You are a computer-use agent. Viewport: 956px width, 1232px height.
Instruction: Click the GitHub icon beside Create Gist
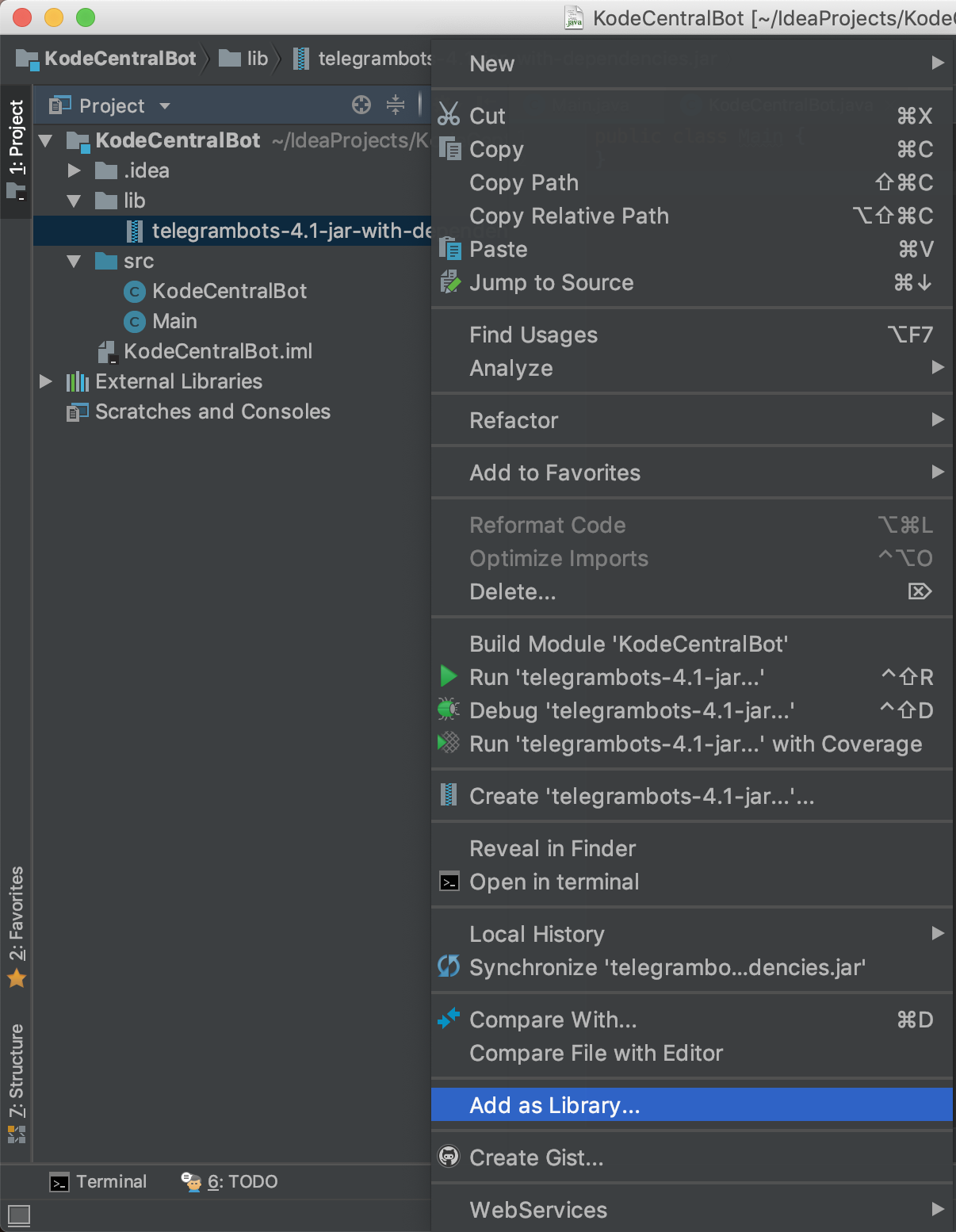(449, 1157)
